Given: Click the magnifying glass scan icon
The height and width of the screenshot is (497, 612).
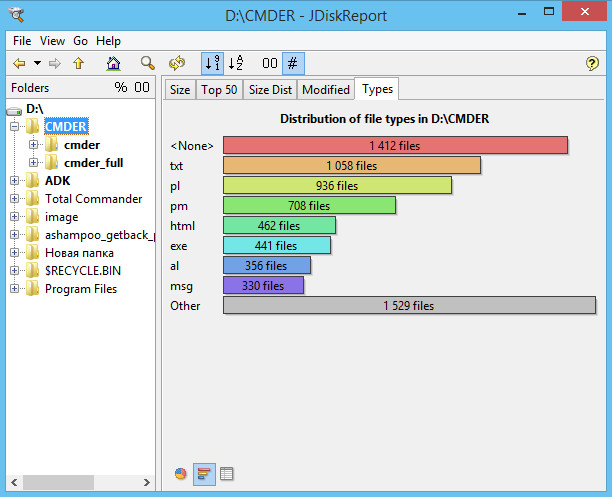Looking at the screenshot, I should [x=148, y=63].
